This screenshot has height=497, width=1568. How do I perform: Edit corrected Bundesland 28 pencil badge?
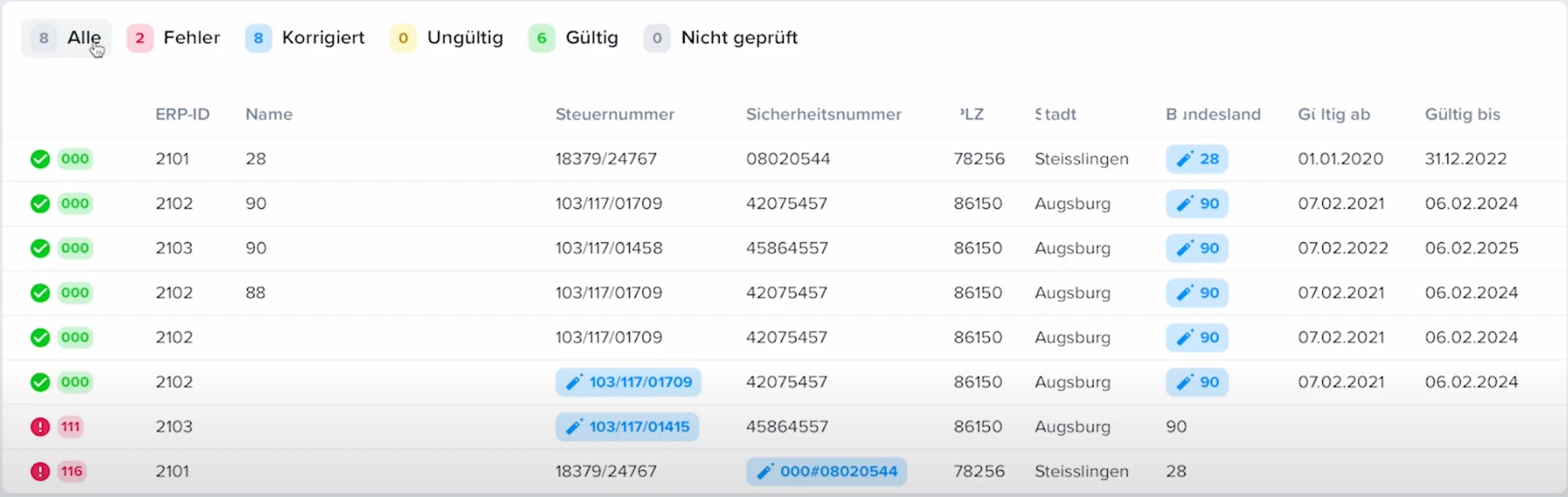1197,159
